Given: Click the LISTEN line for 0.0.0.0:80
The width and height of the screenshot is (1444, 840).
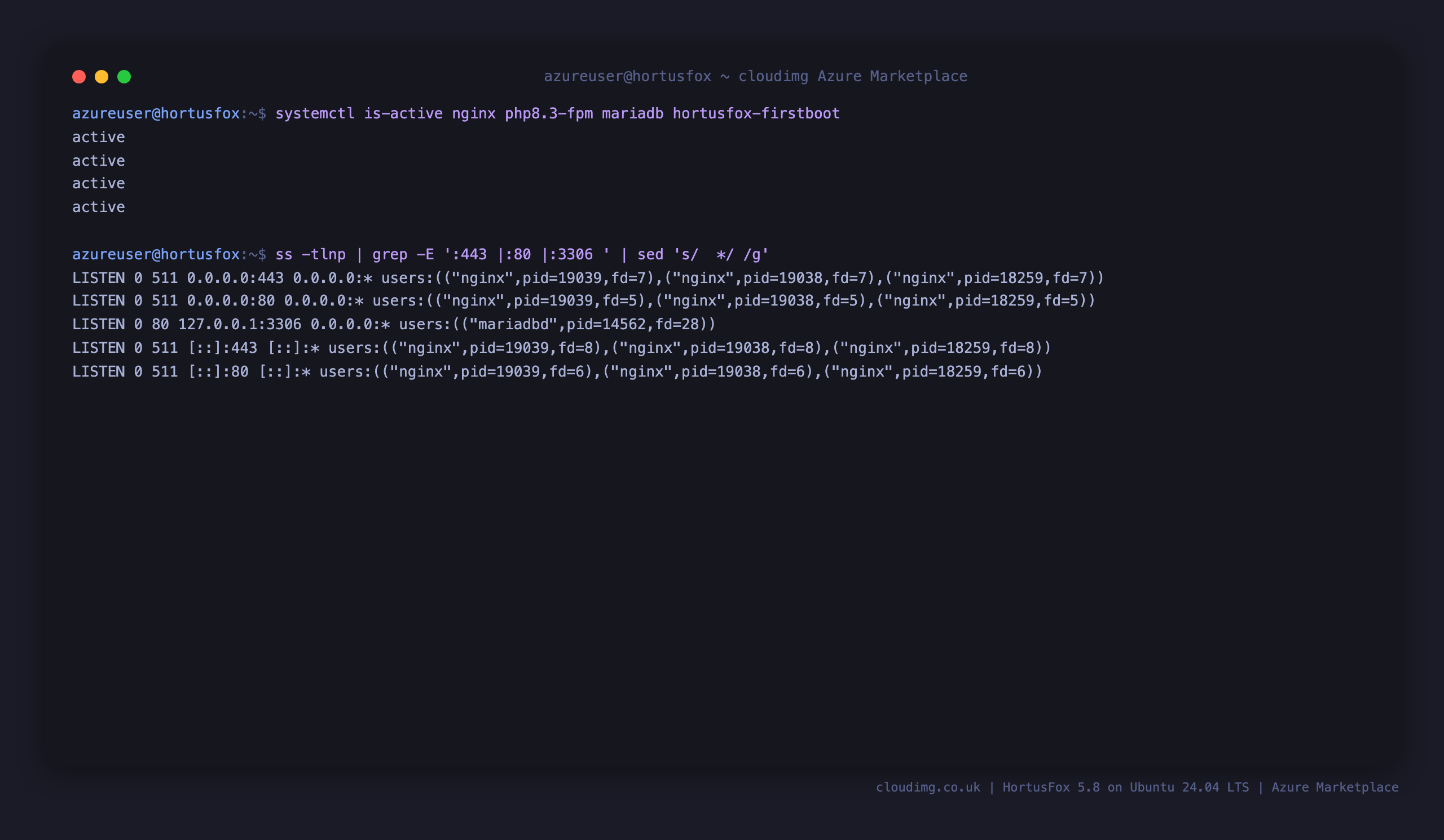Looking at the screenshot, I should [584, 300].
